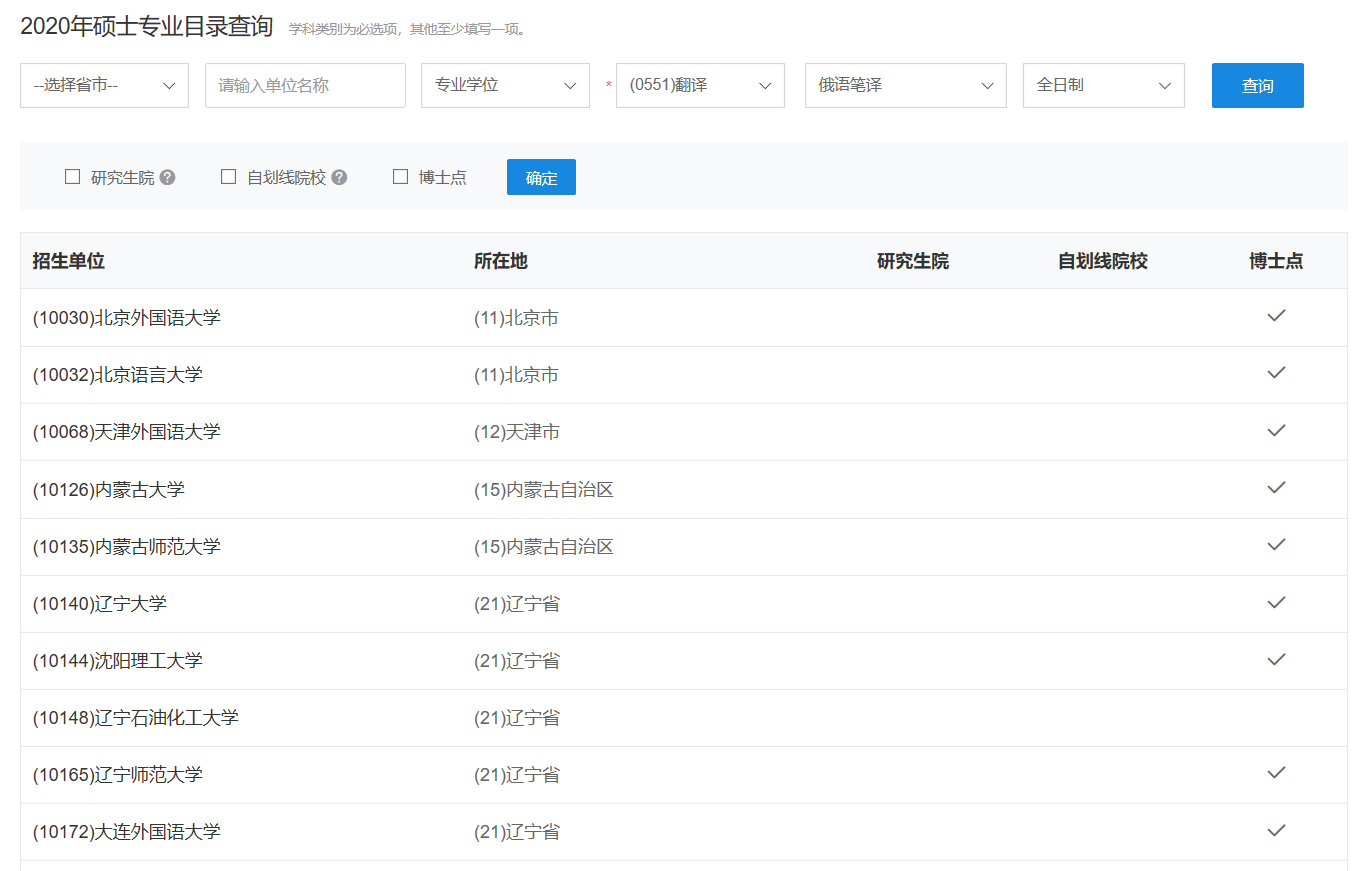Click 博士点 checkmark in 辽宁师范大学 row

coord(1276,773)
